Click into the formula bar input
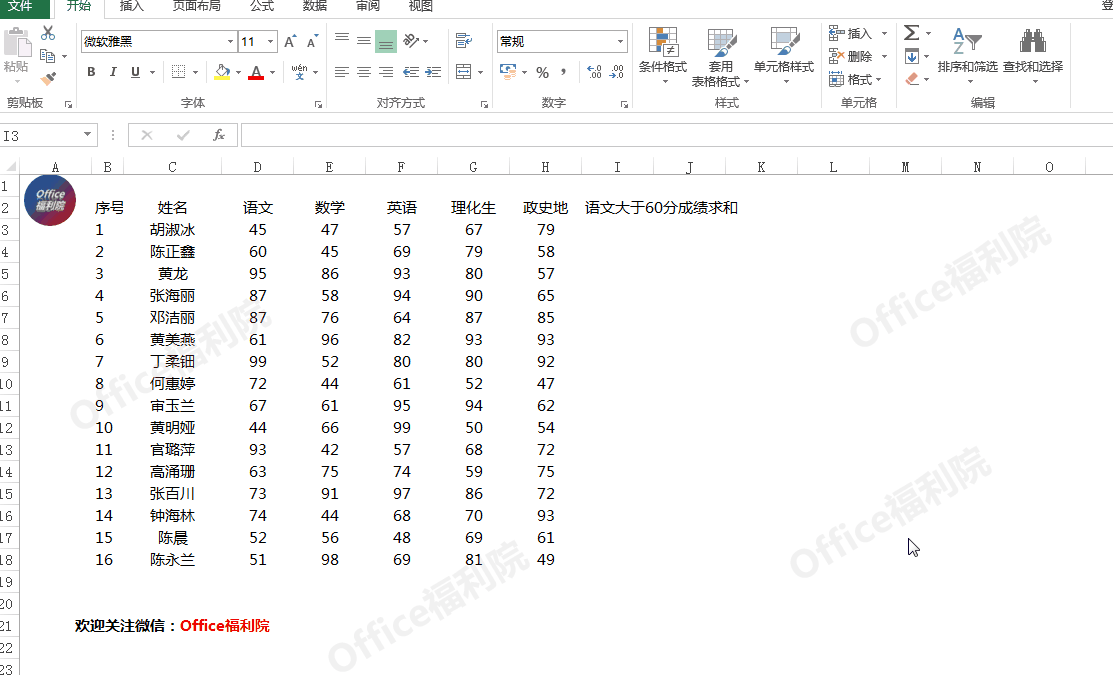This screenshot has height=675, width=1113. pyautogui.click(x=676, y=135)
